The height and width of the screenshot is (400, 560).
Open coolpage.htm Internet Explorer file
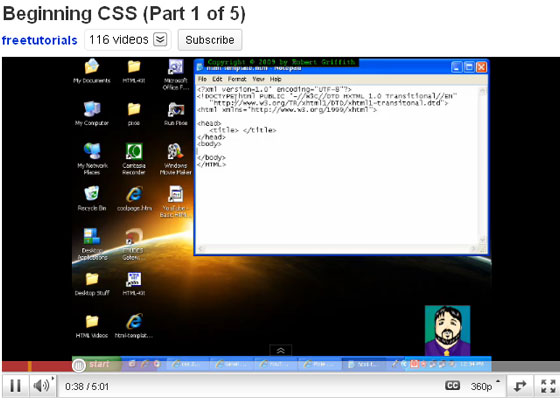pos(134,198)
